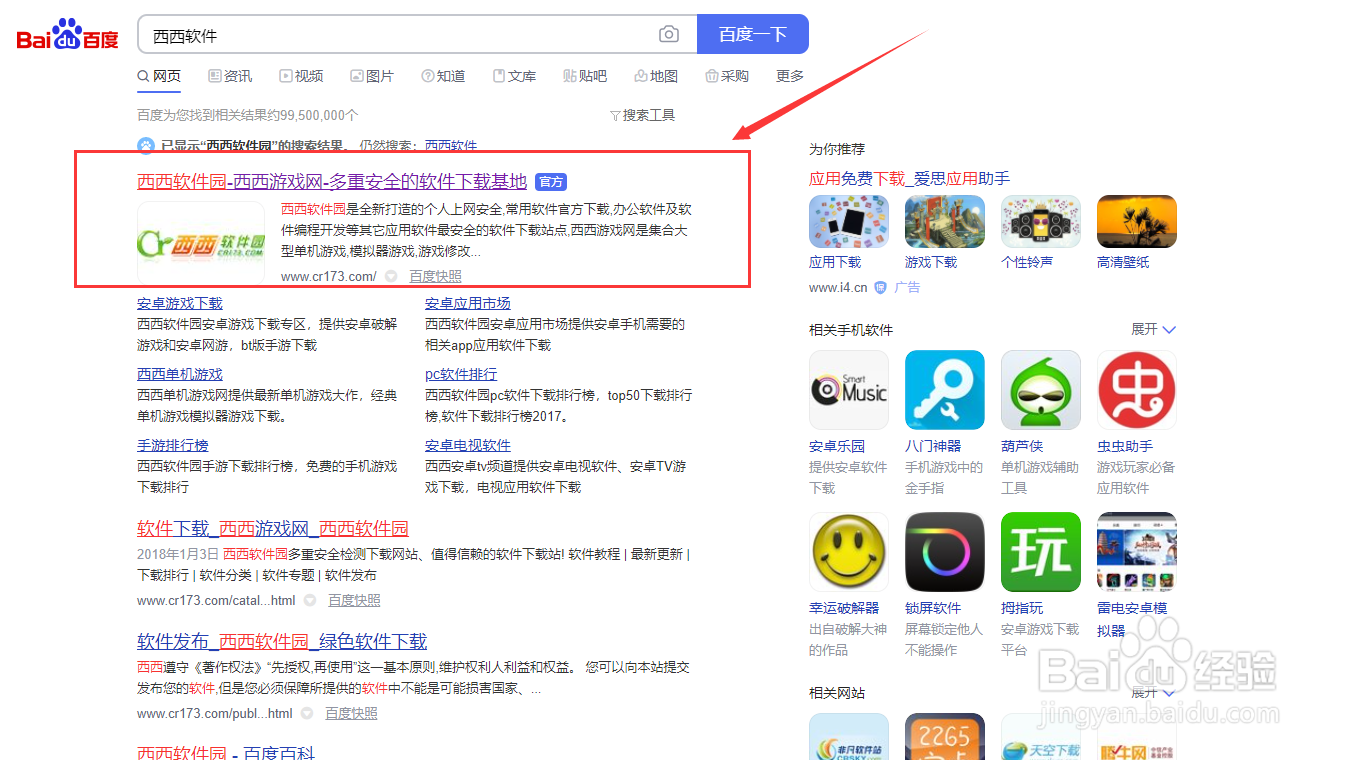Switch to the 资讯 tab
This screenshot has height=760, width=1353.
click(x=230, y=76)
